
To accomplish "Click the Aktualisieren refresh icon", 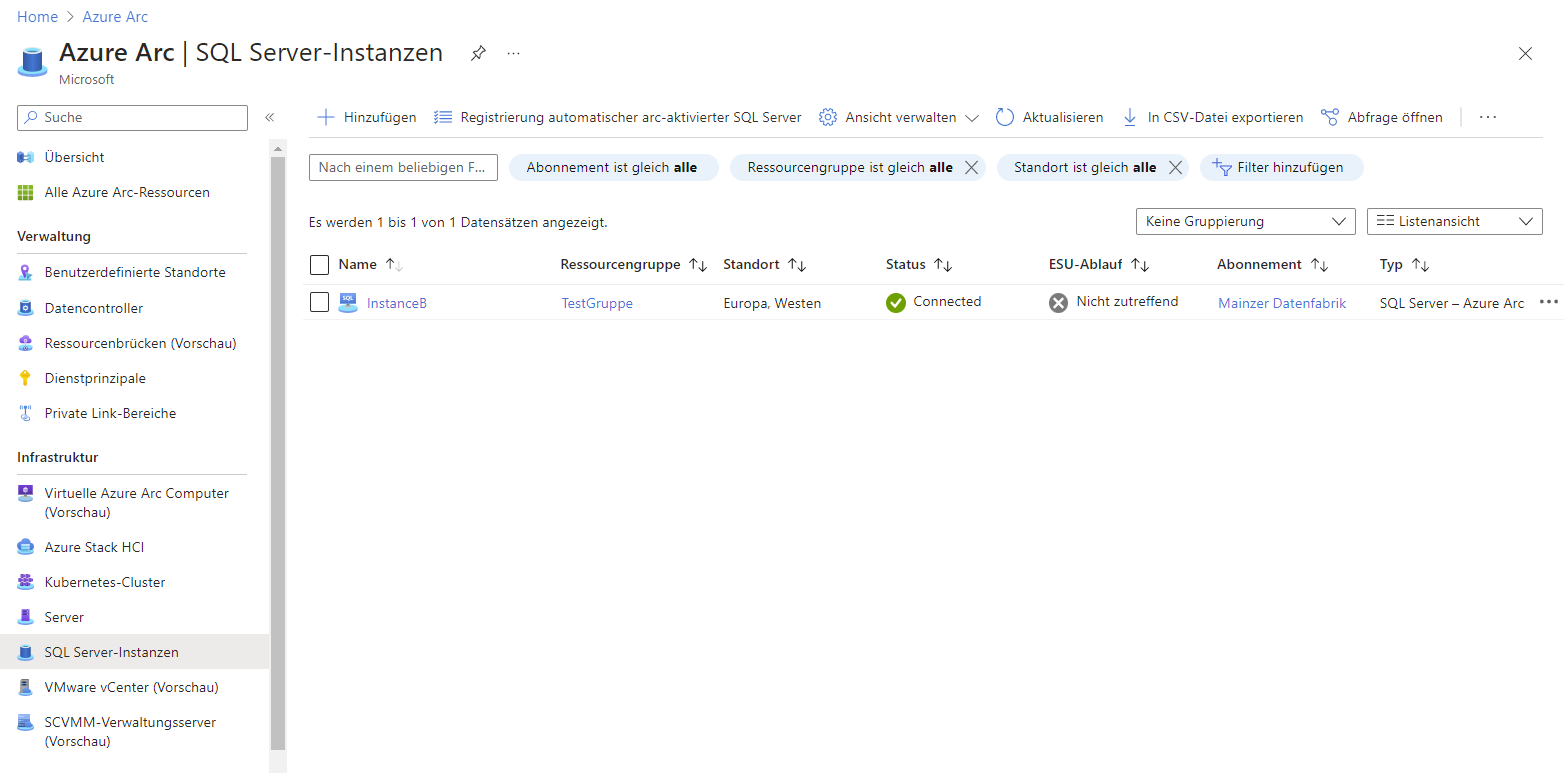I will (1005, 117).
